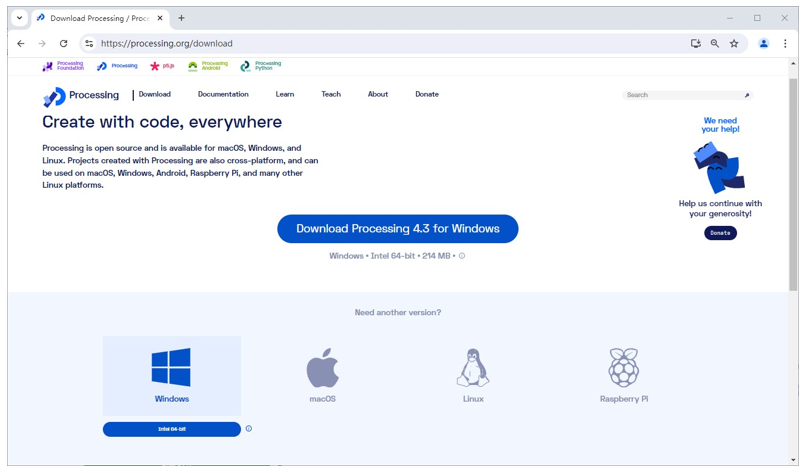Bookmark this page with star icon

click(734, 44)
